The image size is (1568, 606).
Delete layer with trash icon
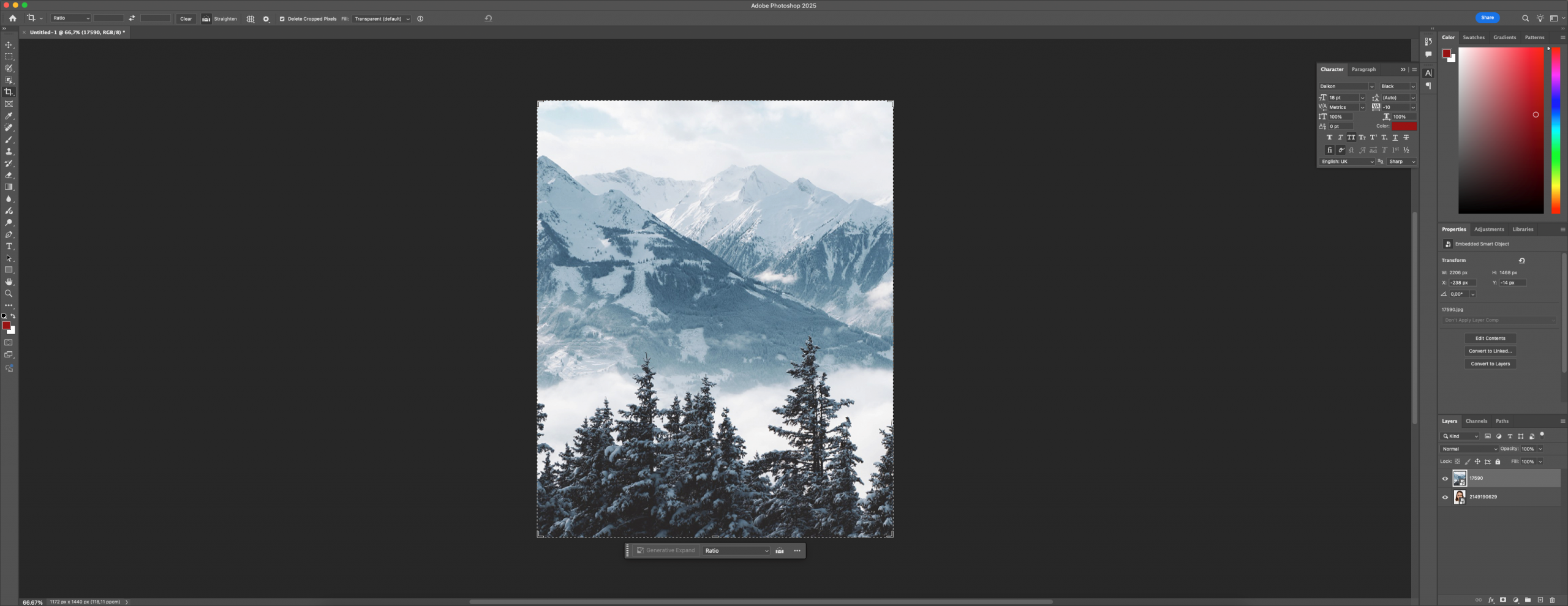click(x=1552, y=600)
